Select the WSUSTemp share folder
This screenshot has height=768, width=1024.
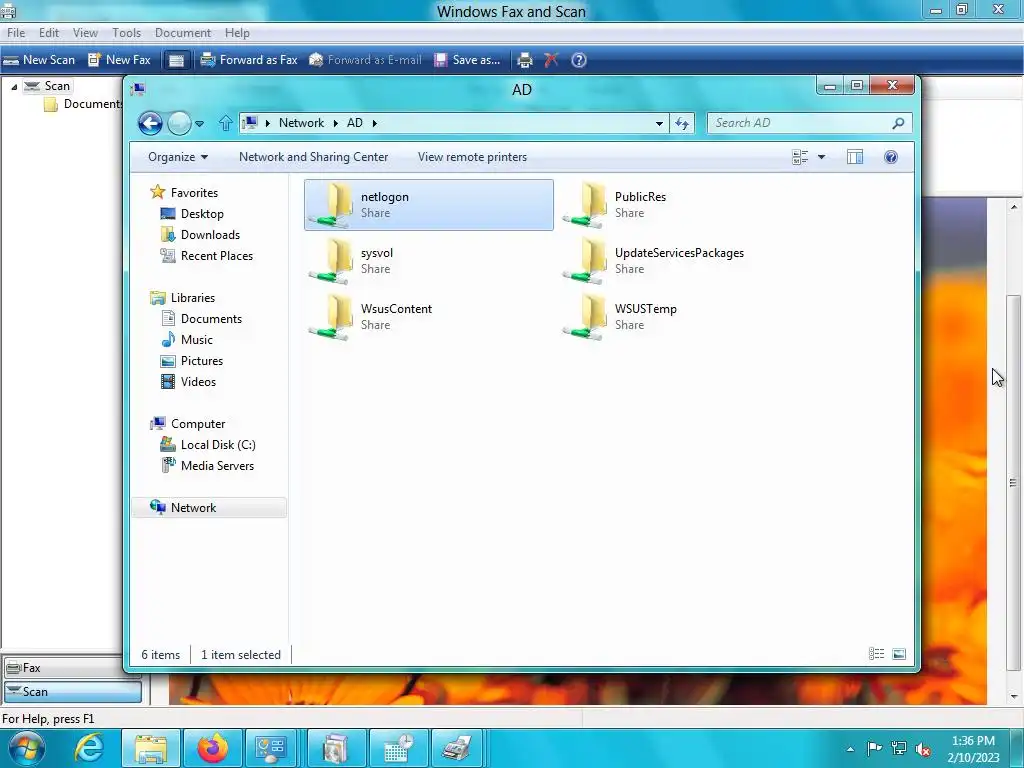point(682,317)
